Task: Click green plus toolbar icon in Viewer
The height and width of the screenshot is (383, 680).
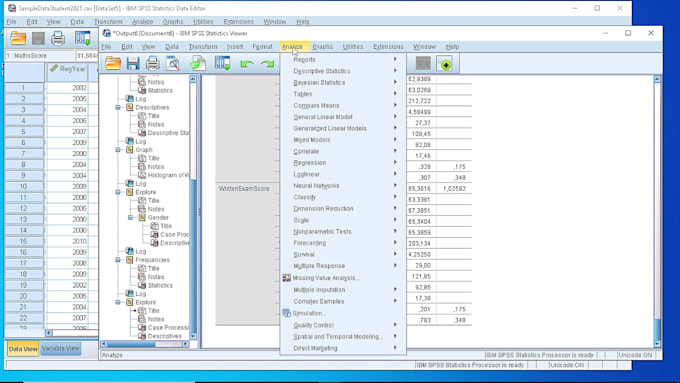Action: 446,64
